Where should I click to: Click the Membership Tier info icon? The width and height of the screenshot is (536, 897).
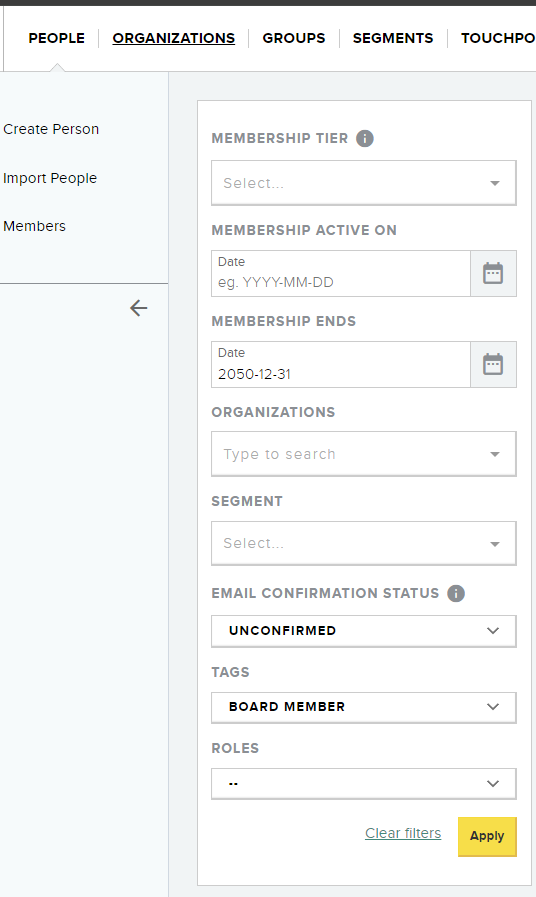tap(365, 138)
